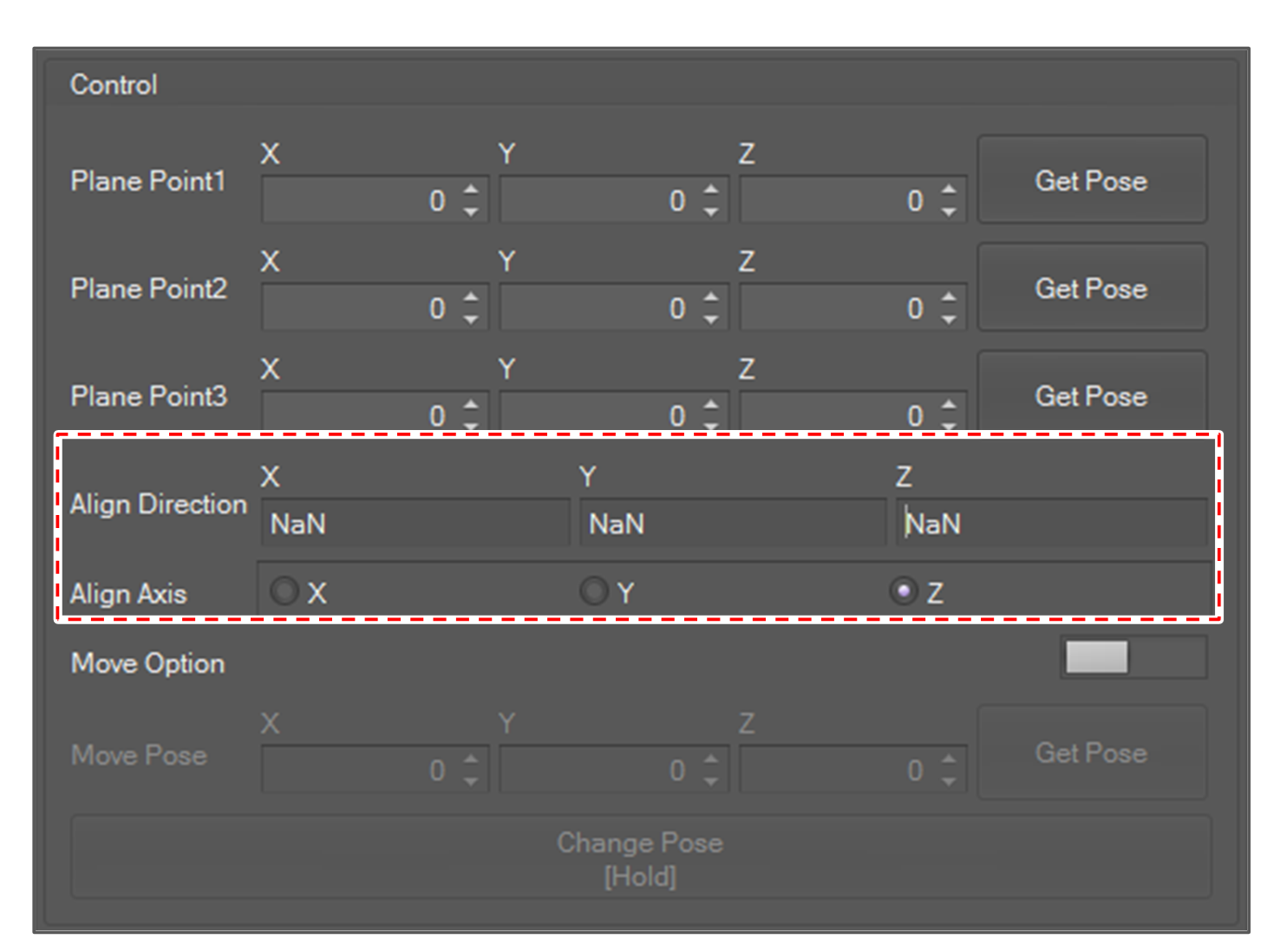Decrease Plane Point2 Z spinner down arrow

point(949,319)
